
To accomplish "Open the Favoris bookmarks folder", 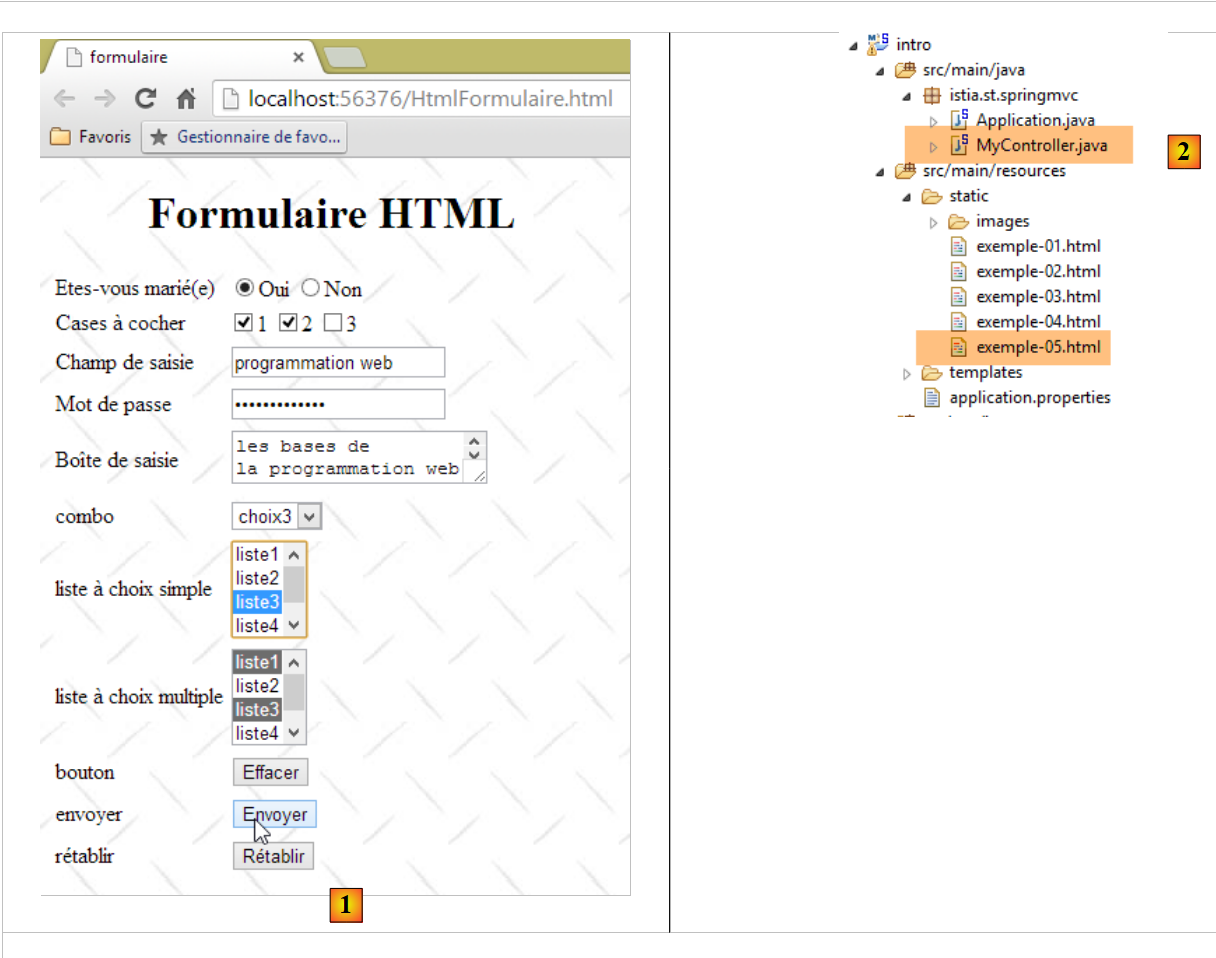I will point(91,137).
